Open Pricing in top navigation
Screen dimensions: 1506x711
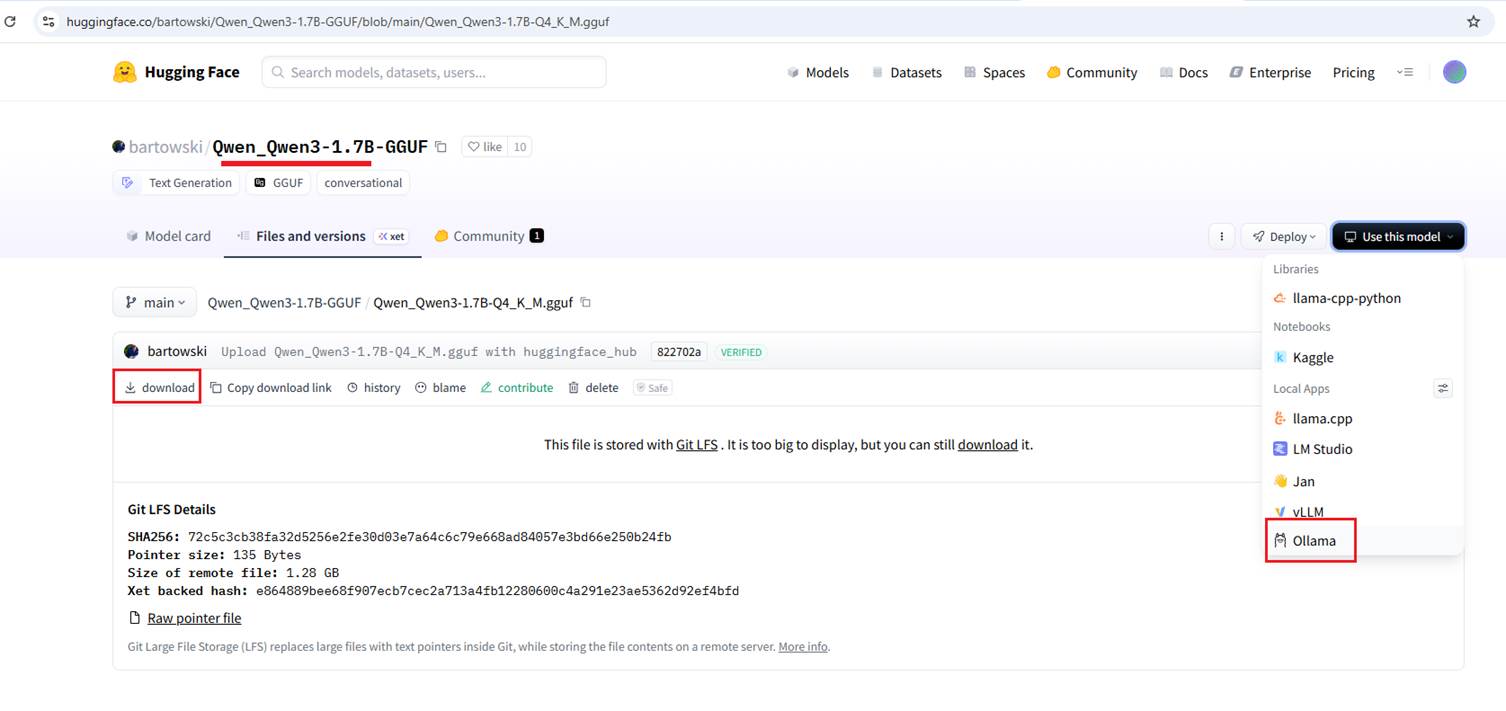(1354, 72)
